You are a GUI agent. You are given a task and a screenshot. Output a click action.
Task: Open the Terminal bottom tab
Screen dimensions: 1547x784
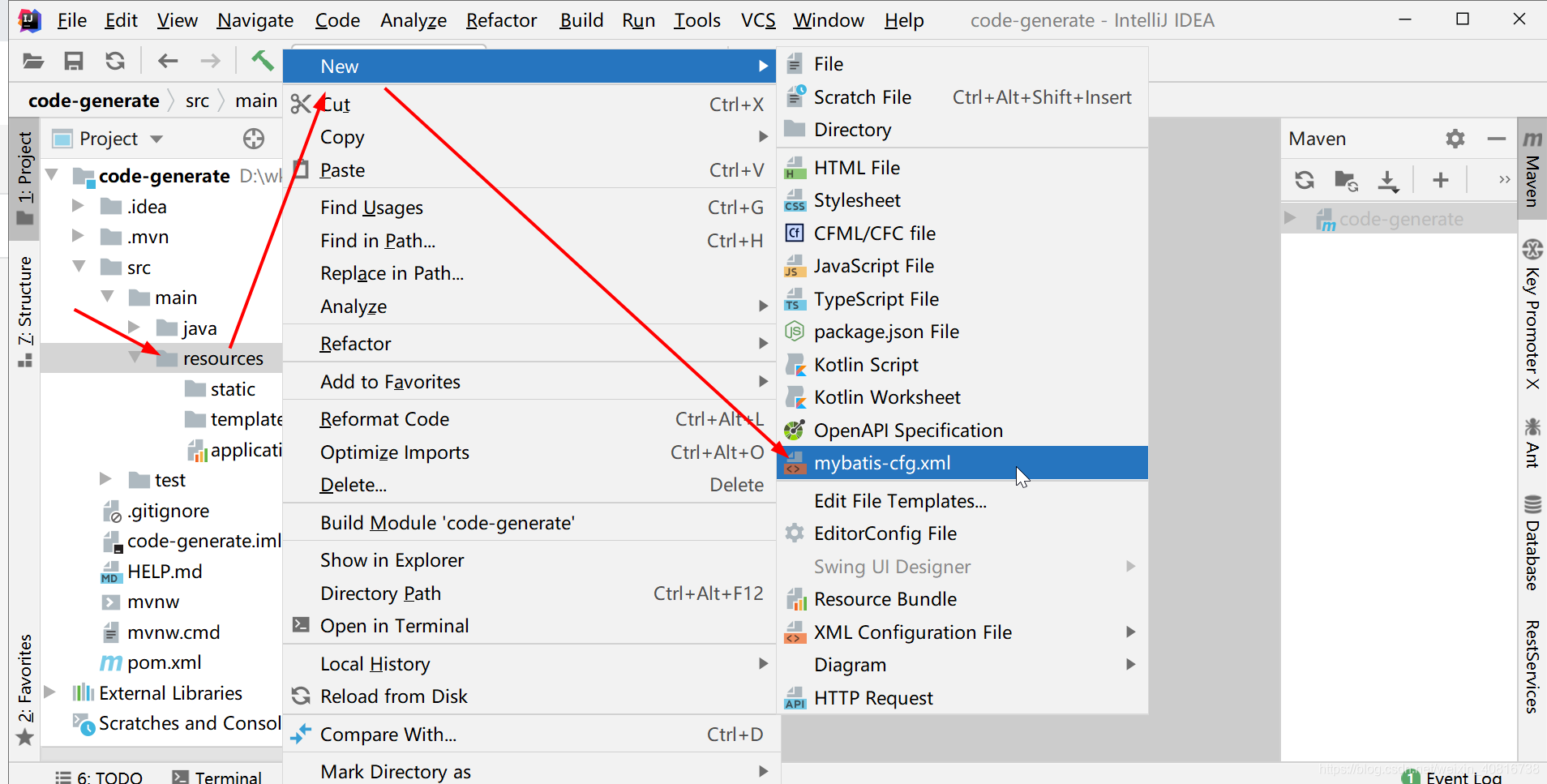point(217,777)
